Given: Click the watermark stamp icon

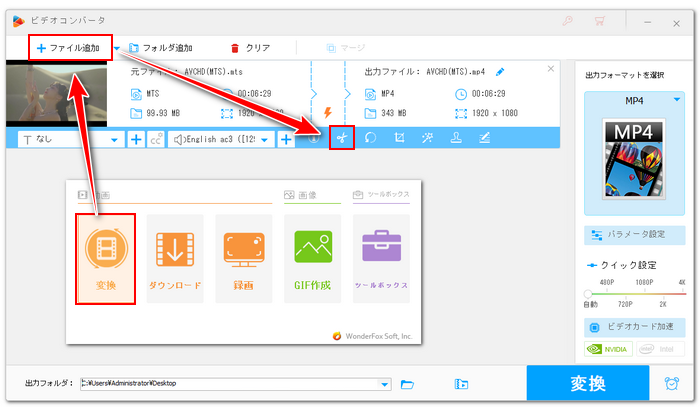Looking at the screenshot, I should click(x=455, y=139).
